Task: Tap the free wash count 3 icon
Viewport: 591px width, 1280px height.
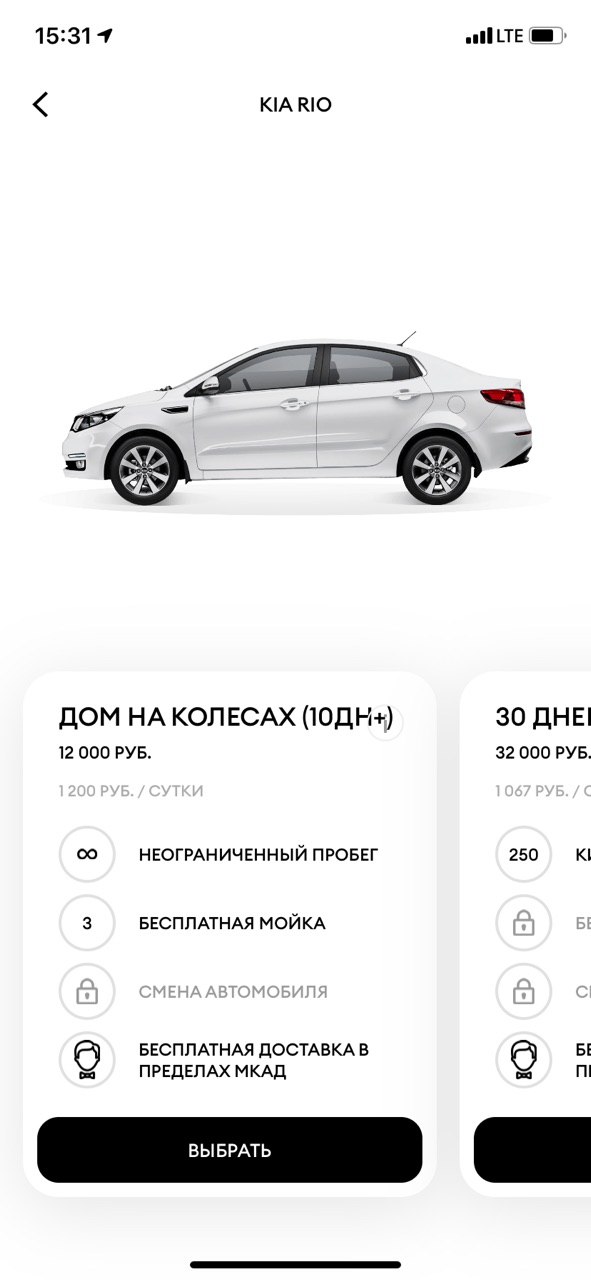Action: click(x=87, y=923)
